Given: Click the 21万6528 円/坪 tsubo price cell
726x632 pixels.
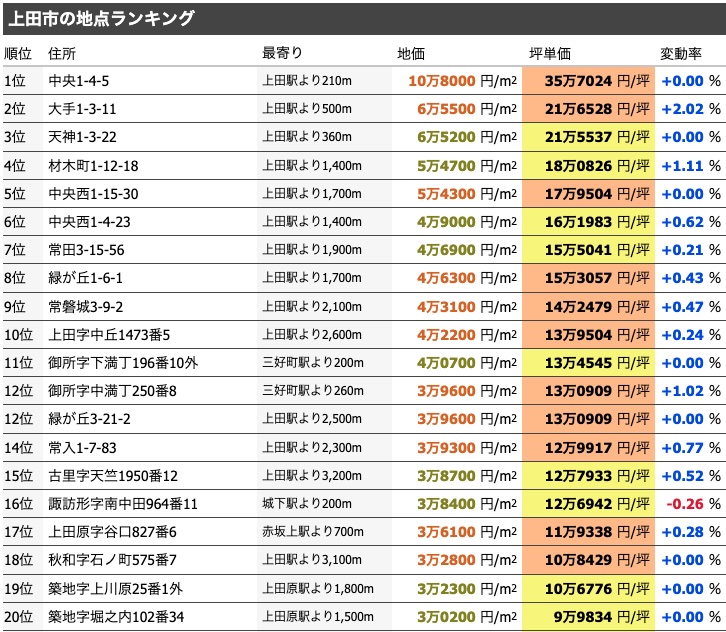Looking at the screenshot, I should tap(588, 109).
